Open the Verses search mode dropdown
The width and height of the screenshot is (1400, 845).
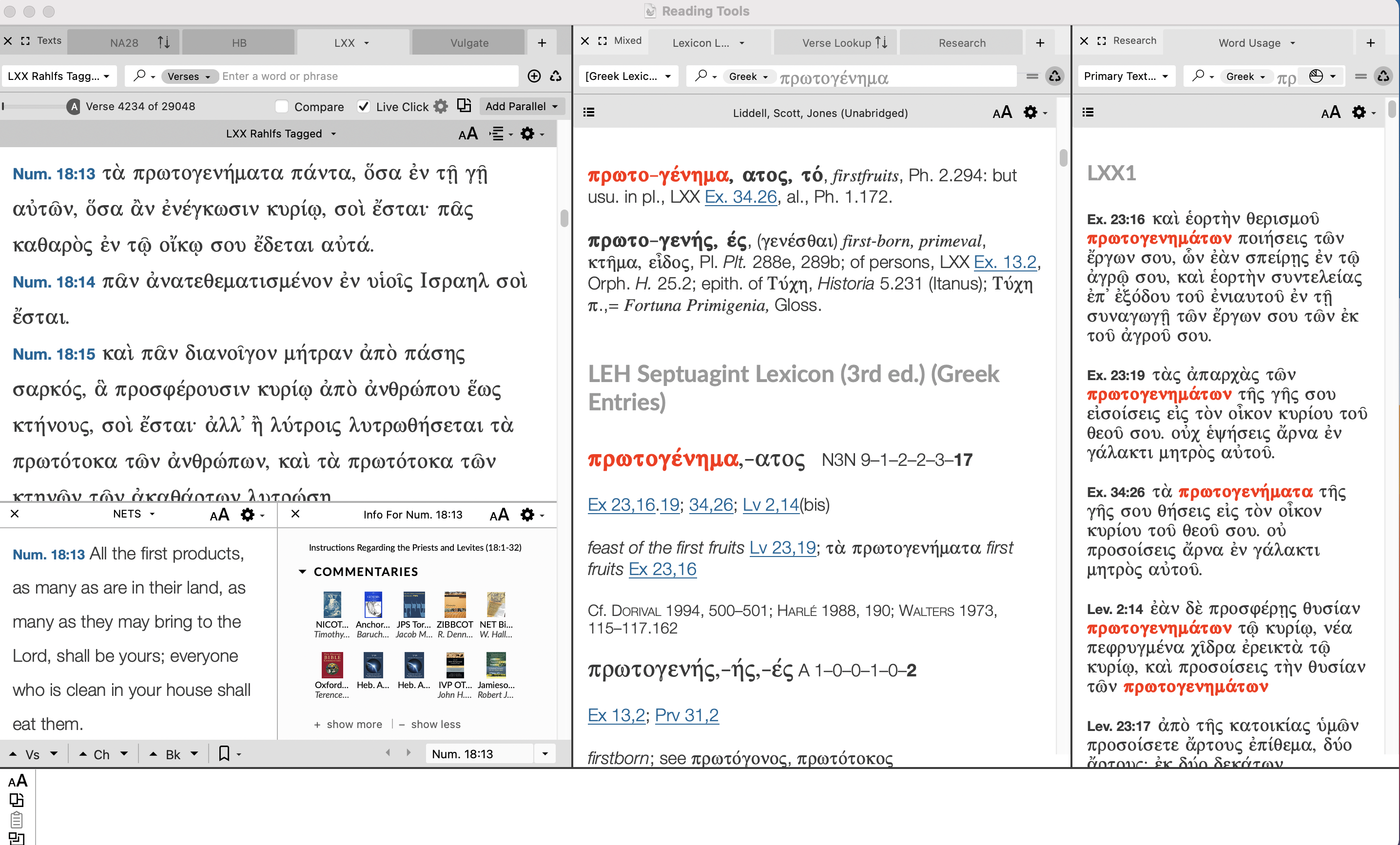click(x=189, y=76)
